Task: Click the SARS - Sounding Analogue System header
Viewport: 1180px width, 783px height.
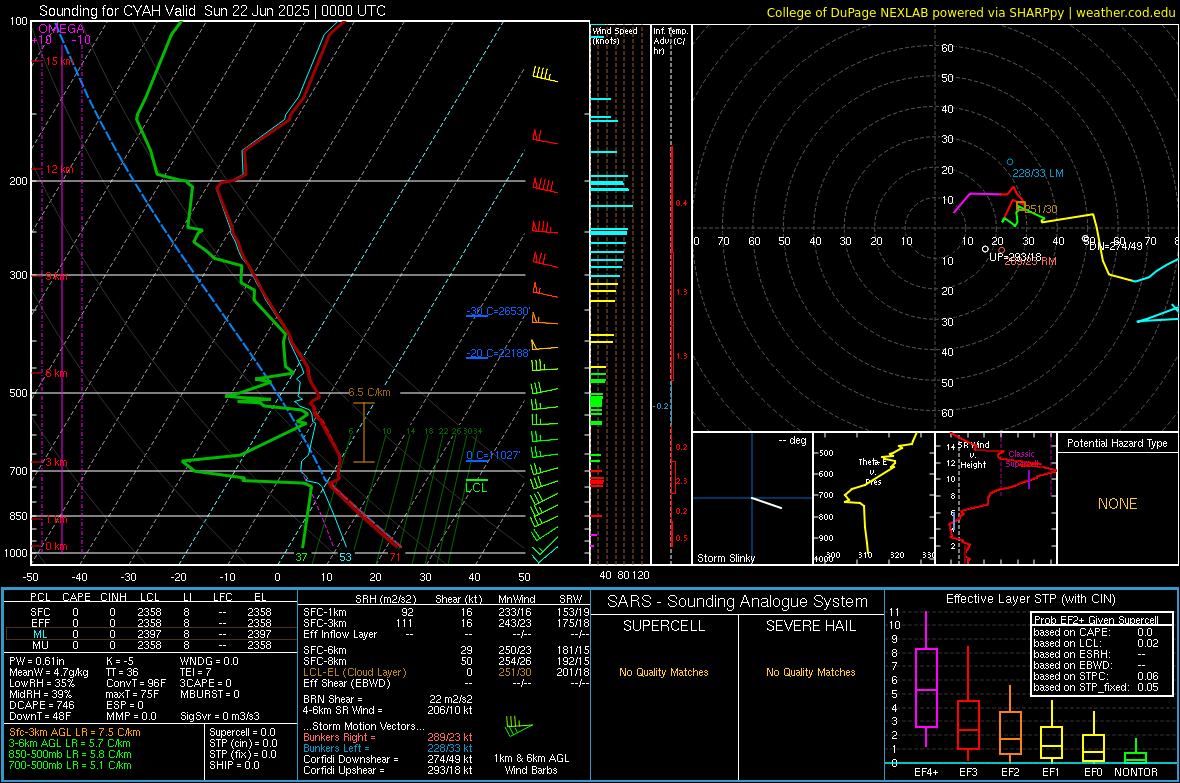Action: [x=738, y=602]
